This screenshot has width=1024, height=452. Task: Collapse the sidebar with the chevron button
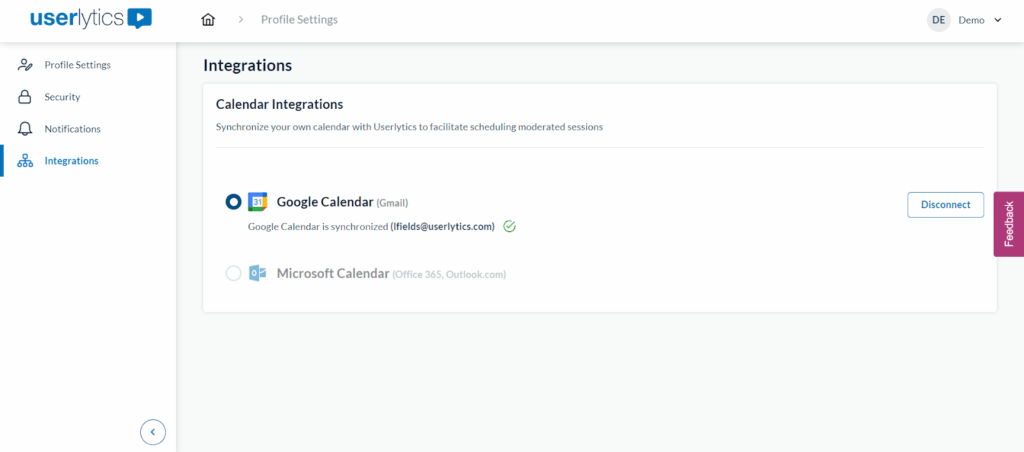pos(153,432)
